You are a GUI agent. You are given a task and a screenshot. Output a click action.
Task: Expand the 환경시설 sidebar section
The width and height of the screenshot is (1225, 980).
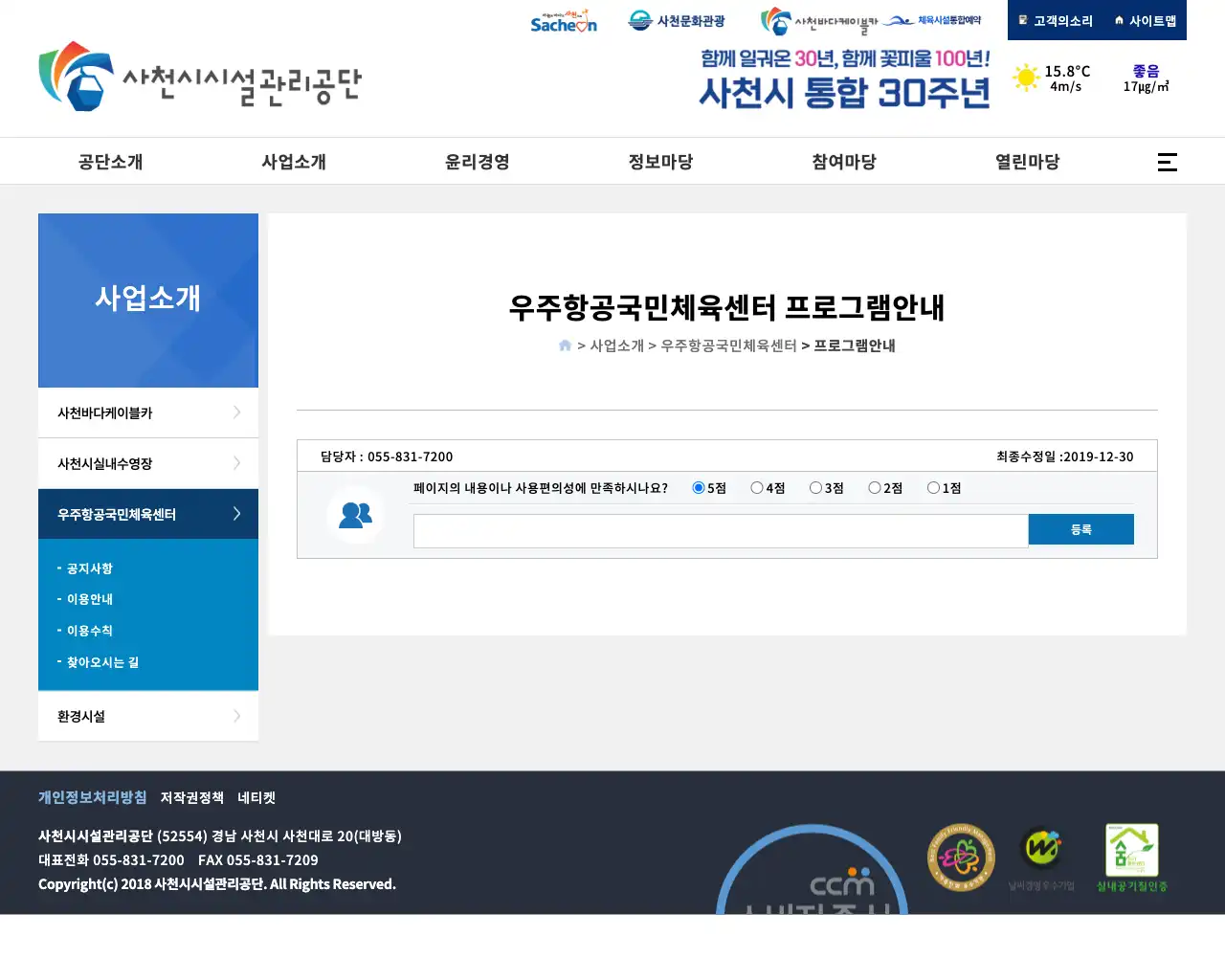click(x=148, y=716)
